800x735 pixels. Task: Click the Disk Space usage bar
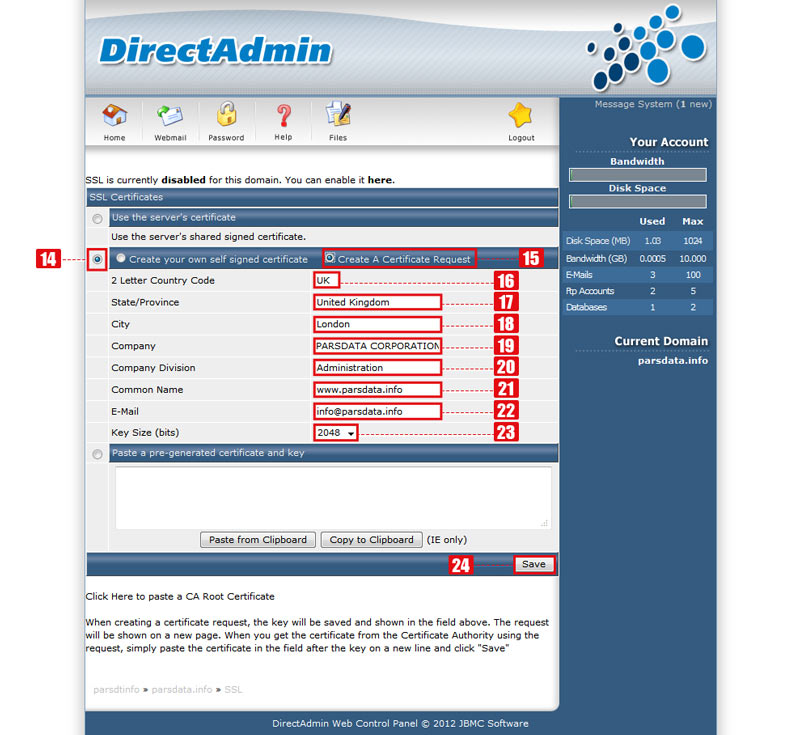point(638,201)
